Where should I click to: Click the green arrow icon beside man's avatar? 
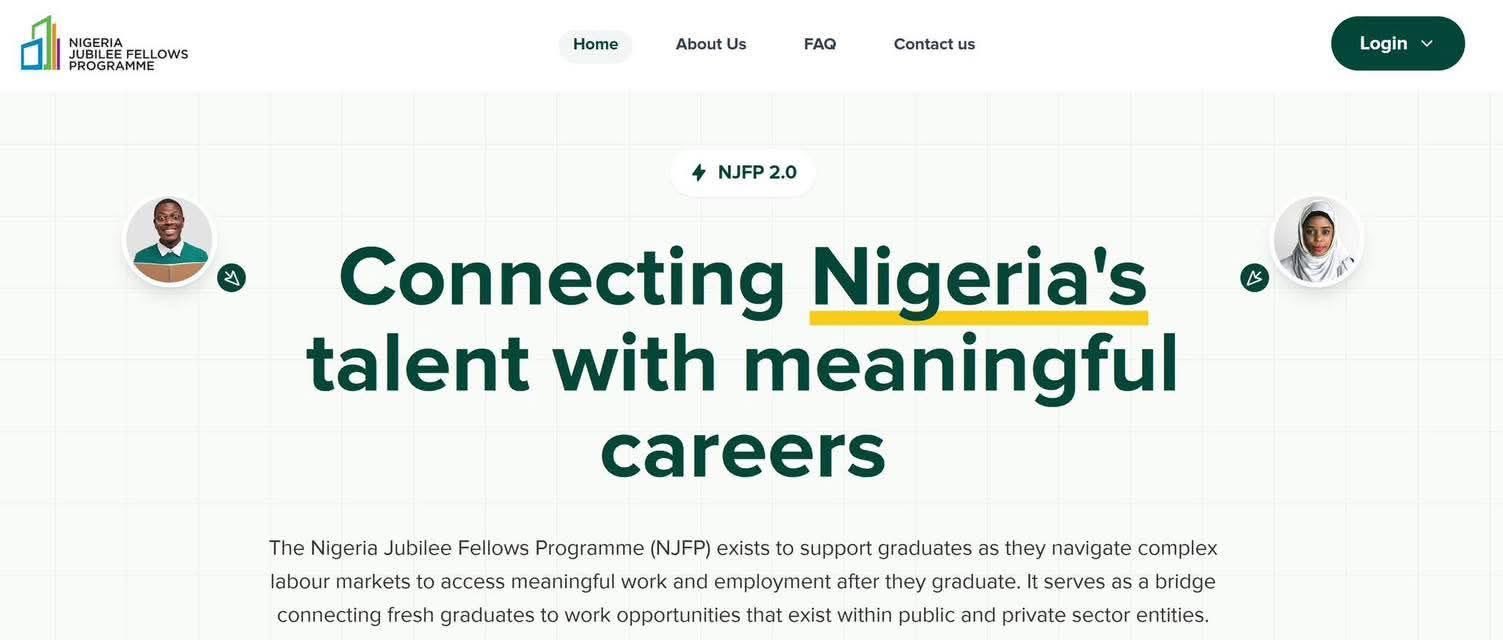(x=231, y=278)
